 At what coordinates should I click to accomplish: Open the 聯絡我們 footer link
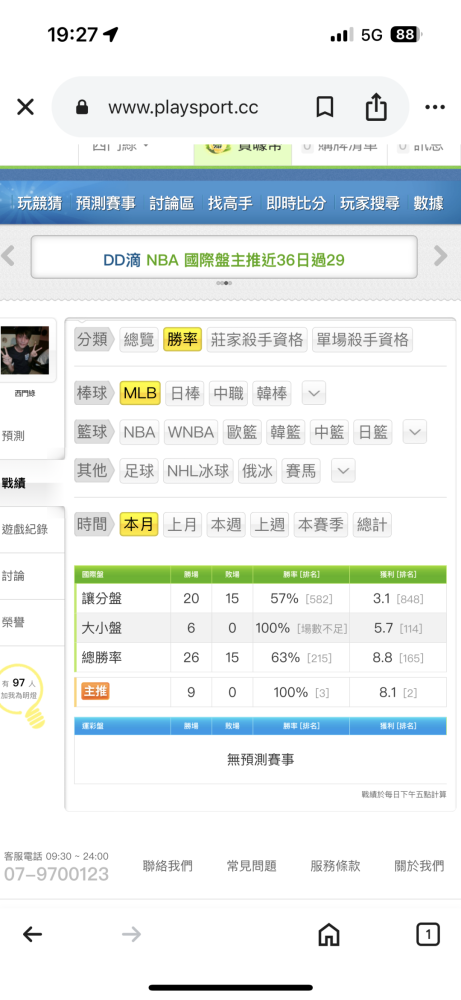coord(168,866)
